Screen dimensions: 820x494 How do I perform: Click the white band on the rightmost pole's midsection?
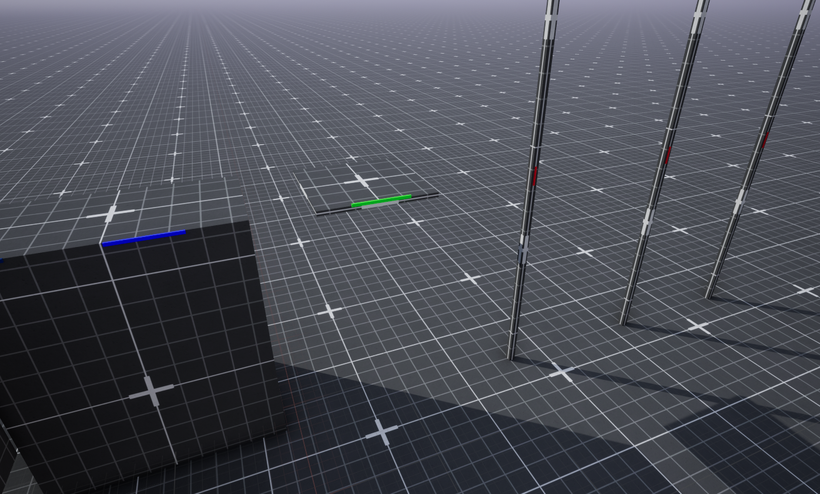[x=739, y=201]
